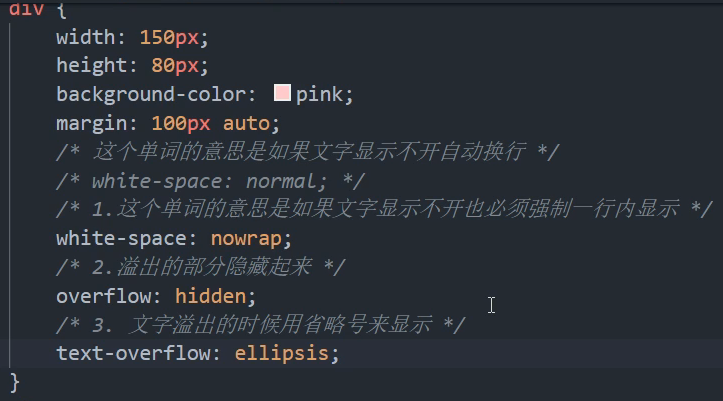Click the ellipsis value
The image size is (723, 401).
point(282,354)
